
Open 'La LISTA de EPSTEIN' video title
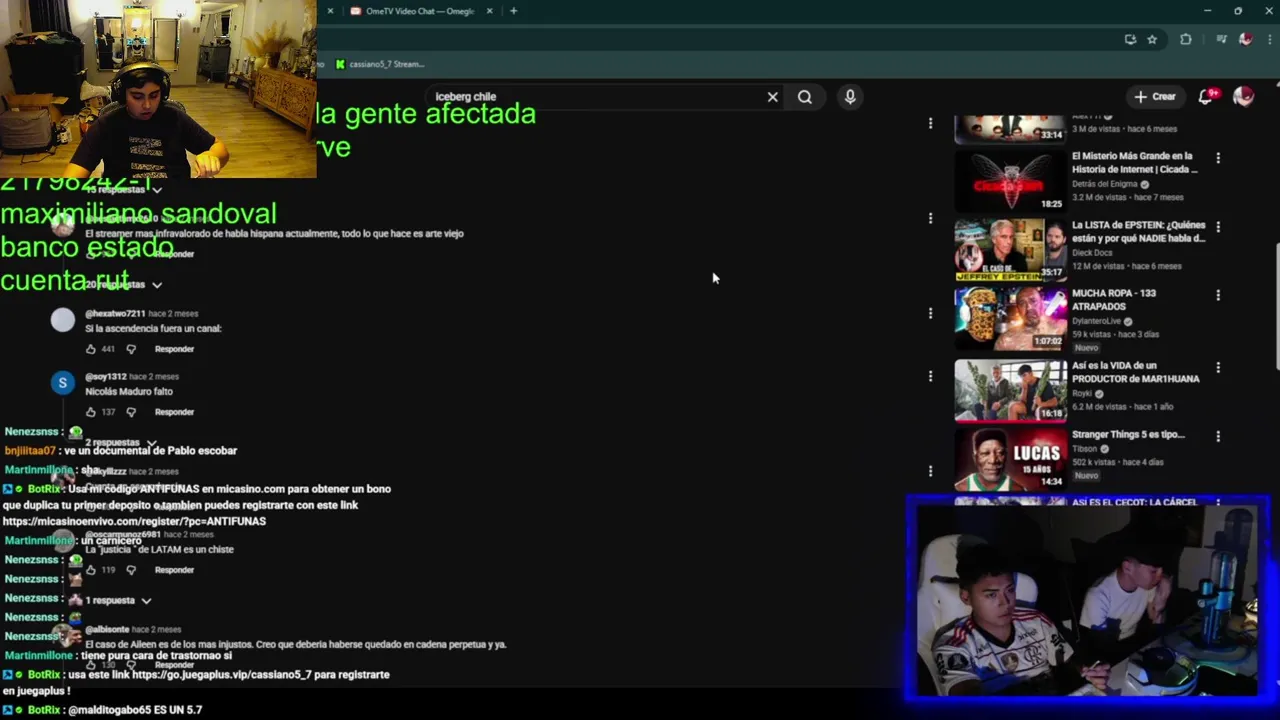point(1138,232)
